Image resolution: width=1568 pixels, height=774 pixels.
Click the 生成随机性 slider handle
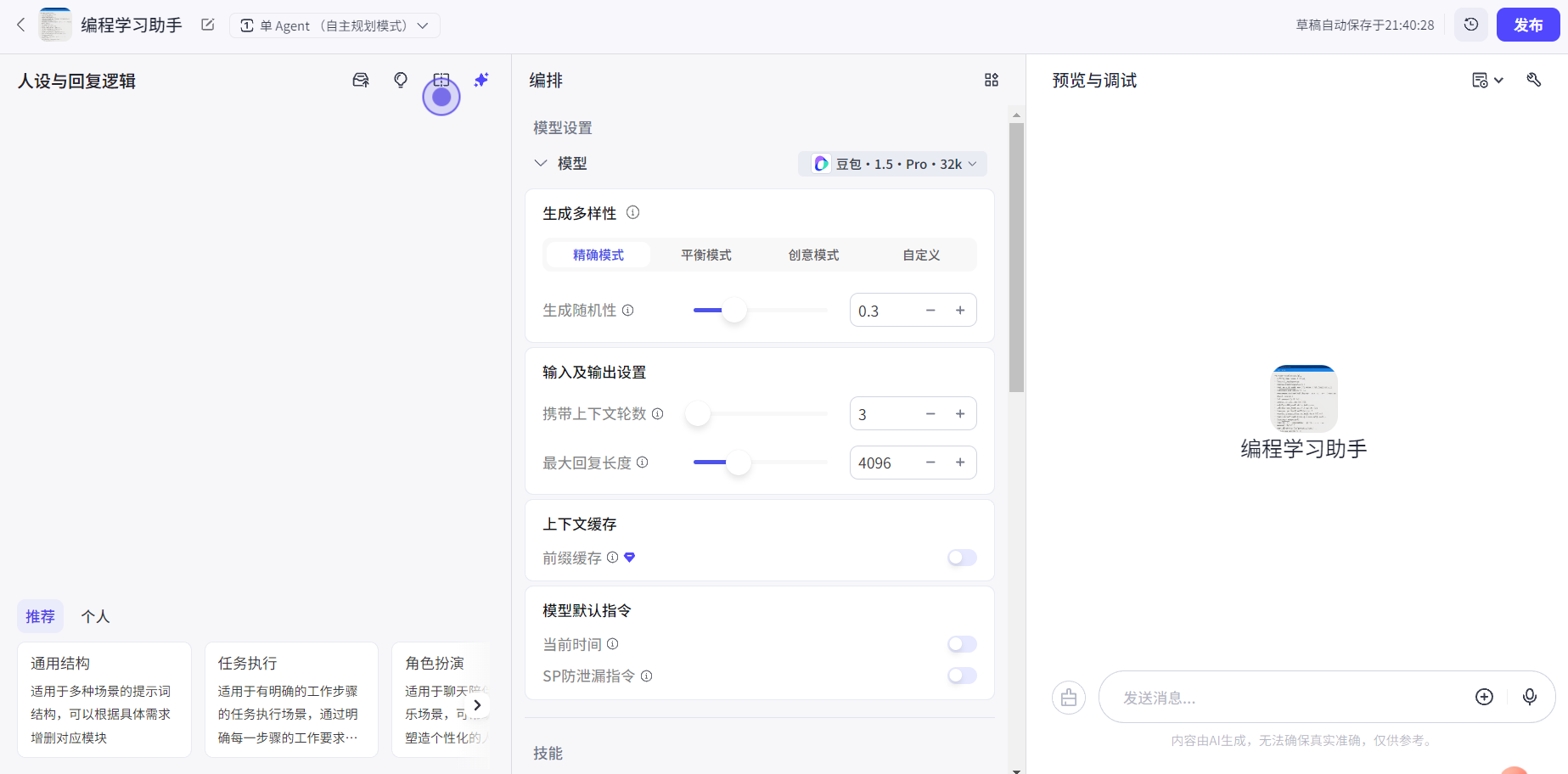734,310
